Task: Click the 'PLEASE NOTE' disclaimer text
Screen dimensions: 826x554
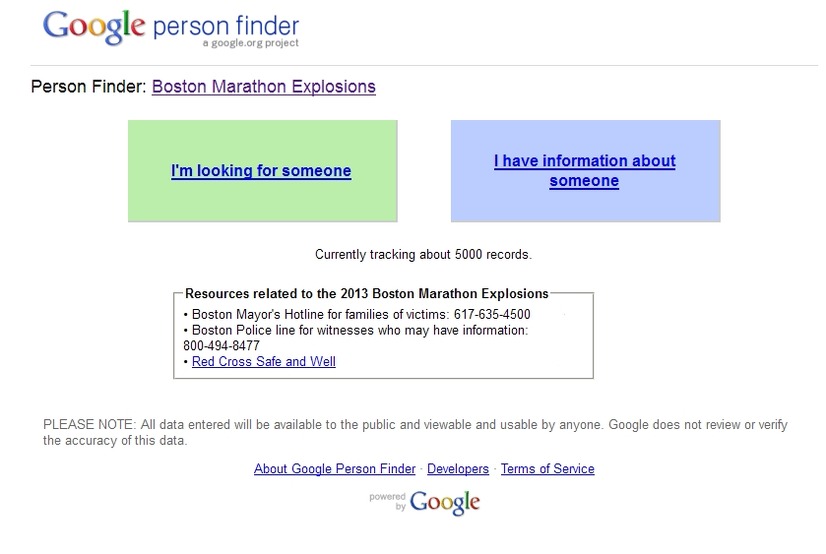Action: (415, 432)
